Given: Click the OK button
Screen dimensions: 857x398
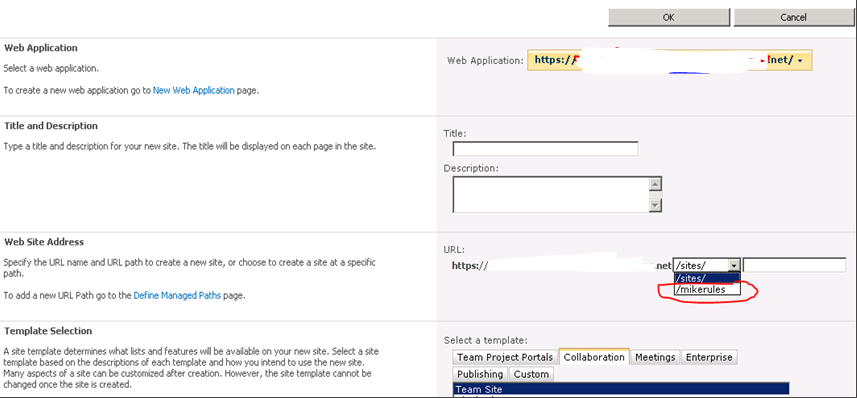Looking at the screenshot, I should click(668, 17).
